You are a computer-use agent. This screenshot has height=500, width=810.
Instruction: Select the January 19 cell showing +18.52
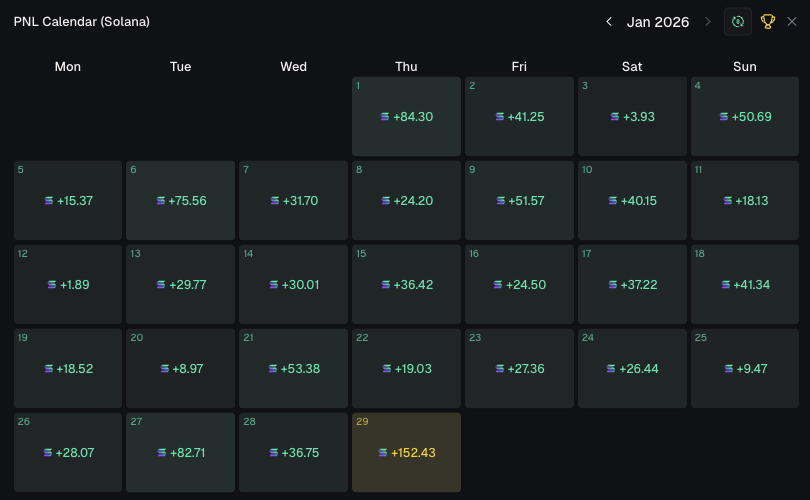(68, 368)
